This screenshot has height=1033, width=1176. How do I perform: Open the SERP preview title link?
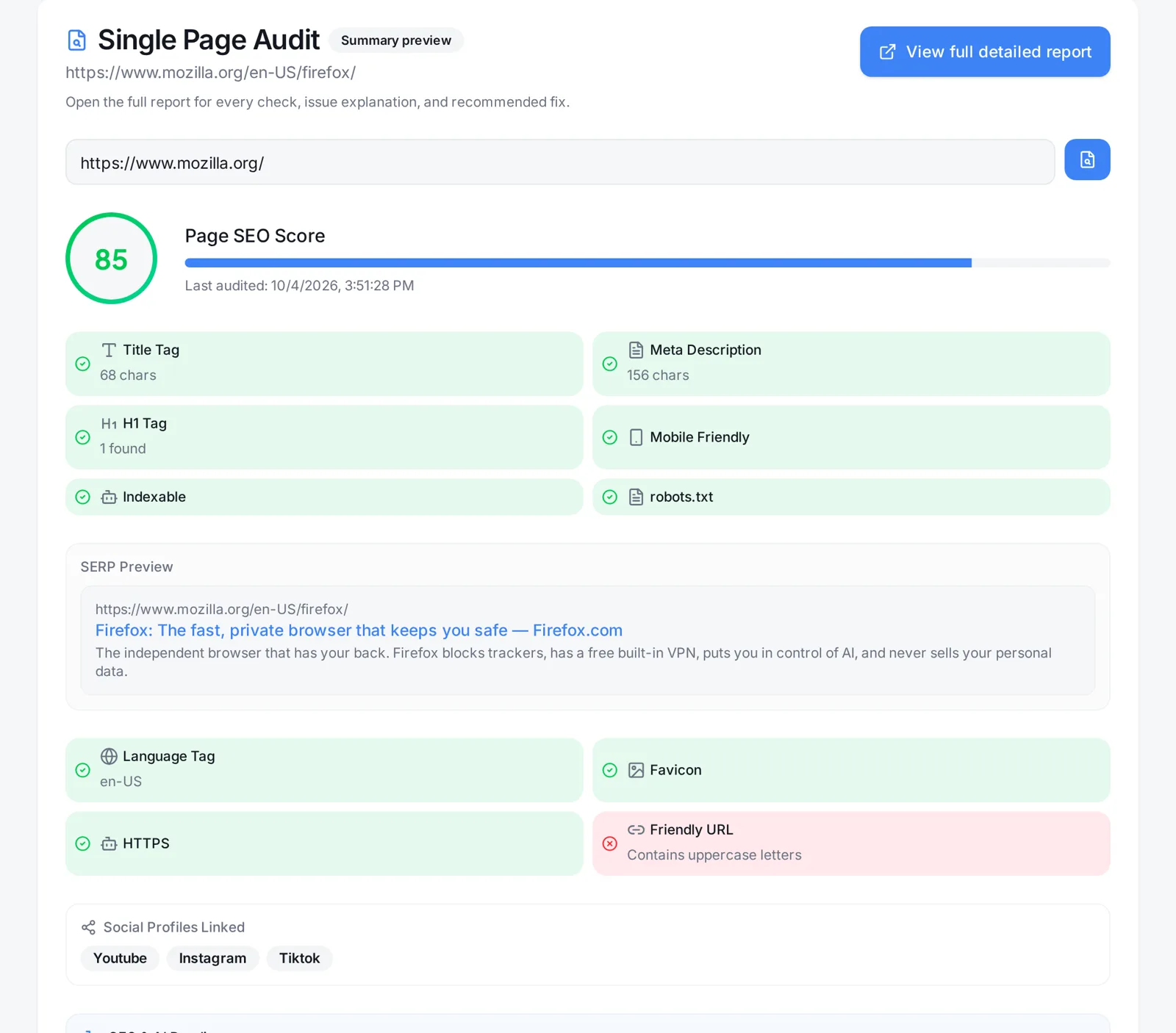point(359,630)
